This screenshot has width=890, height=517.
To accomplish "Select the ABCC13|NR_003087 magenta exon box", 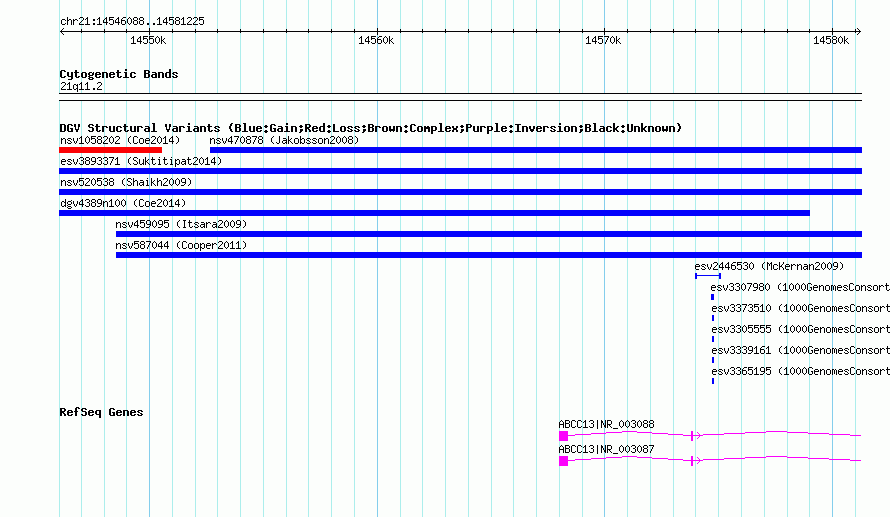I will (x=564, y=461).
